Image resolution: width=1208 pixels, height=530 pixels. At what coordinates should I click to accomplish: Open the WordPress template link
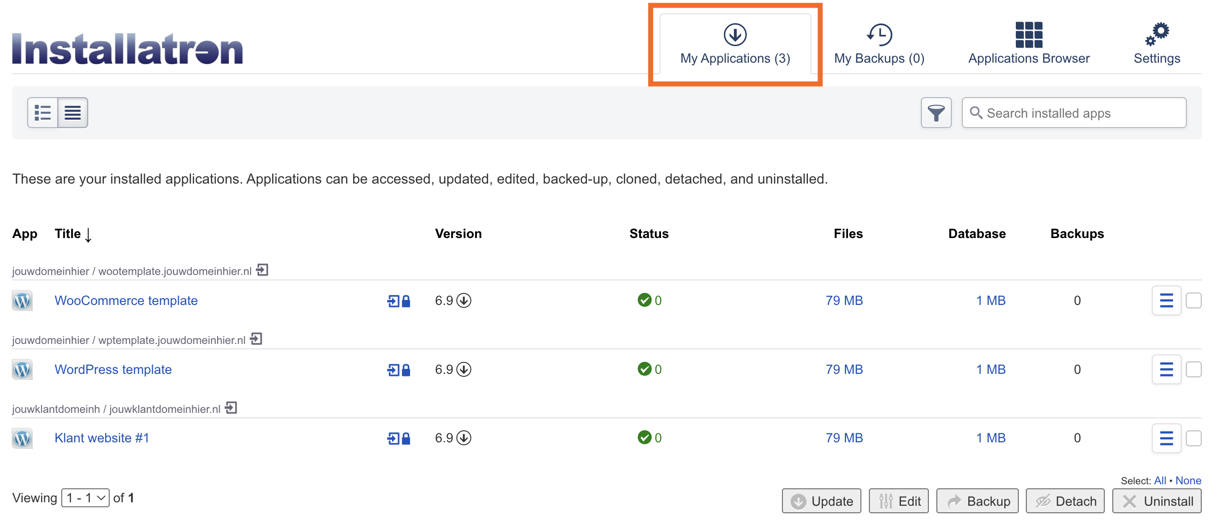[113, 370]
